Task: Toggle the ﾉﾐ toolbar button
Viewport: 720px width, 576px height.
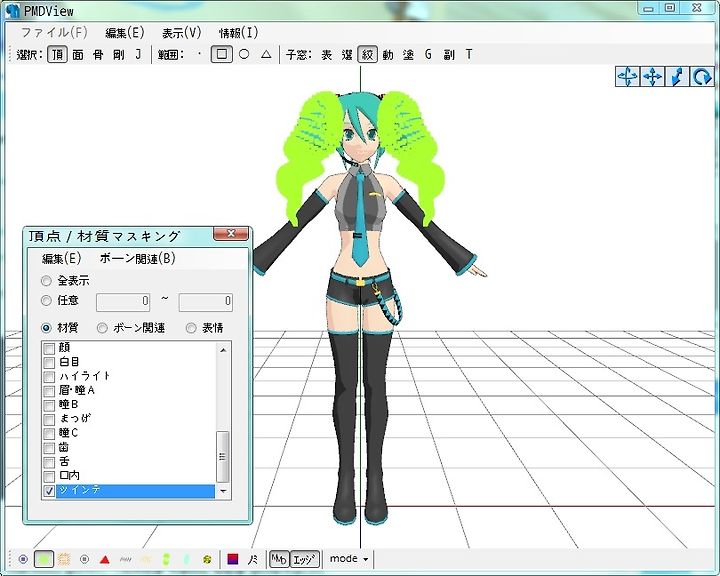Action: (x=253, y=559)
